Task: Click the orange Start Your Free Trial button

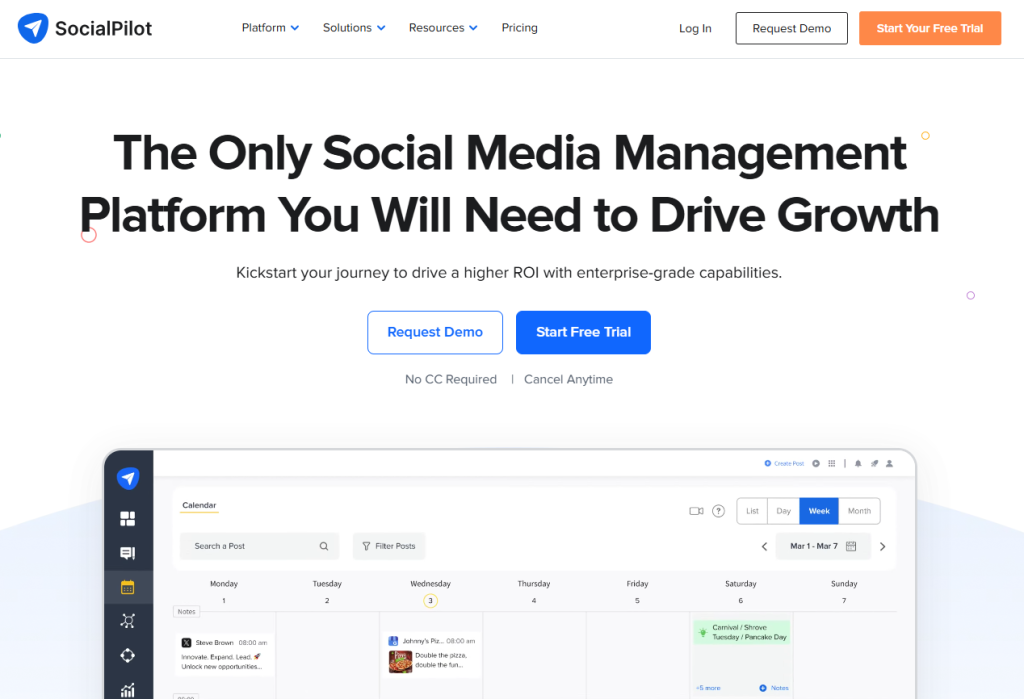Action: point(930,28)
